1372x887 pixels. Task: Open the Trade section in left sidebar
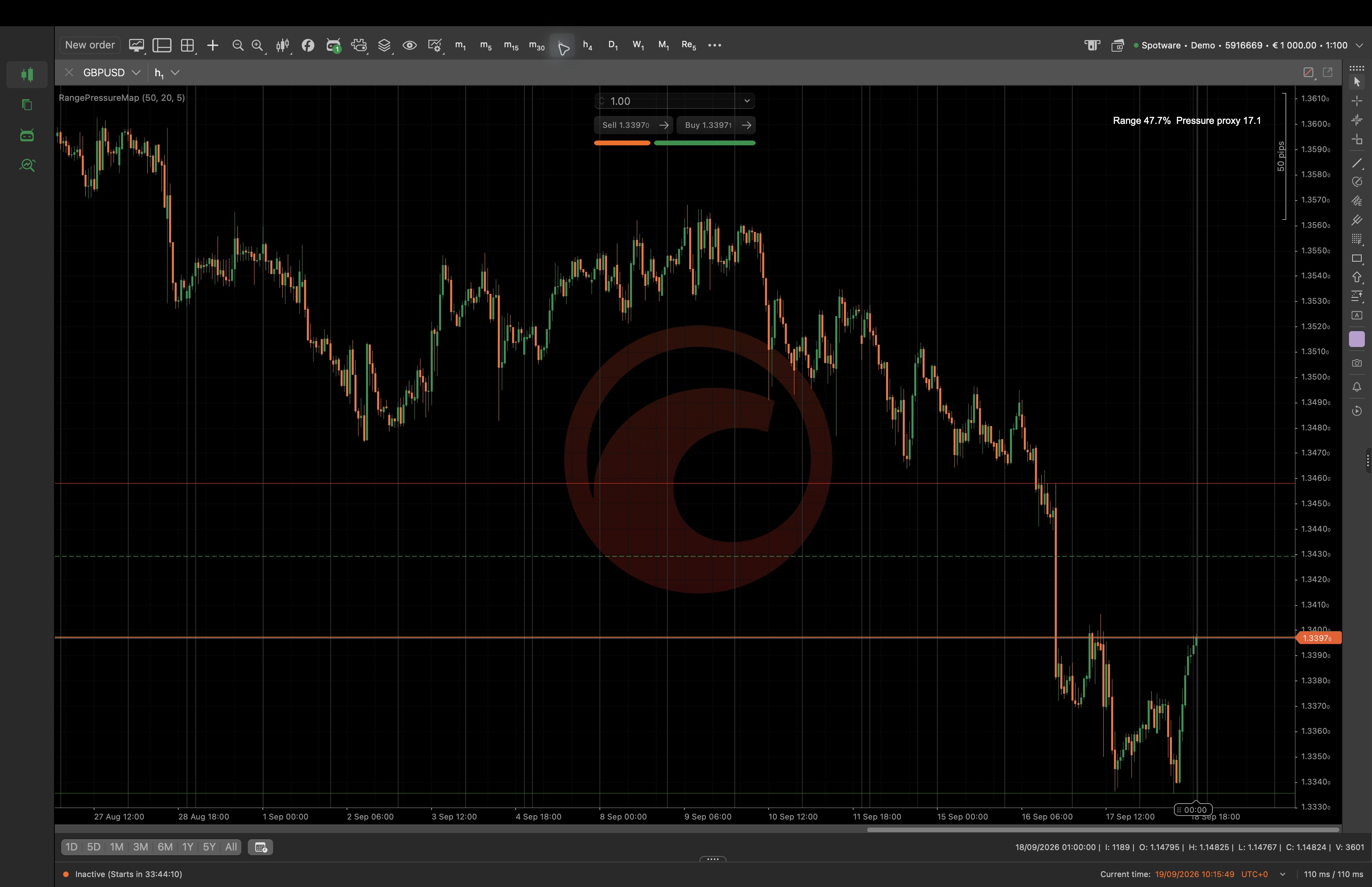tap(27, 74)
